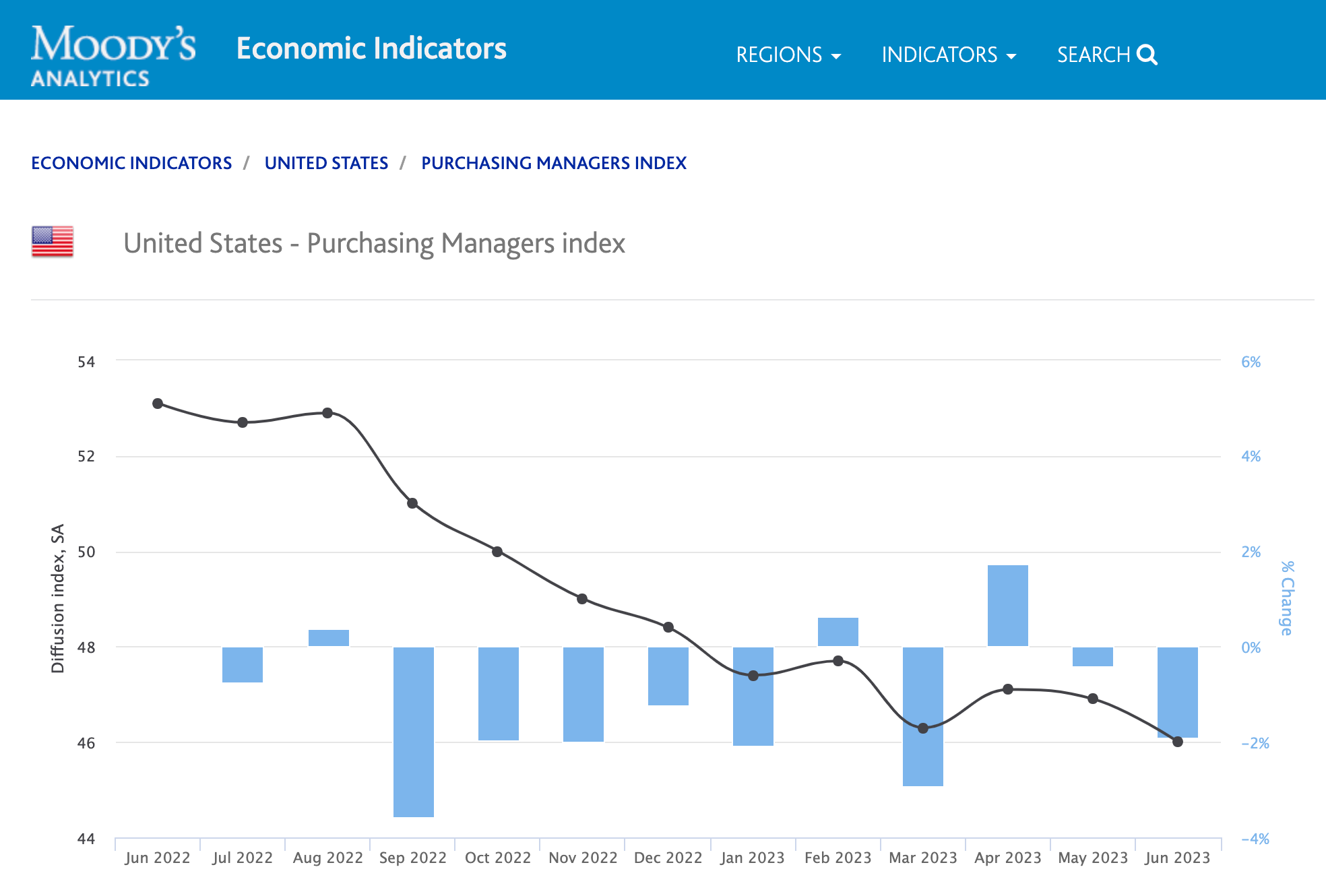Click the Aug 2022 small positive bar

329,638
